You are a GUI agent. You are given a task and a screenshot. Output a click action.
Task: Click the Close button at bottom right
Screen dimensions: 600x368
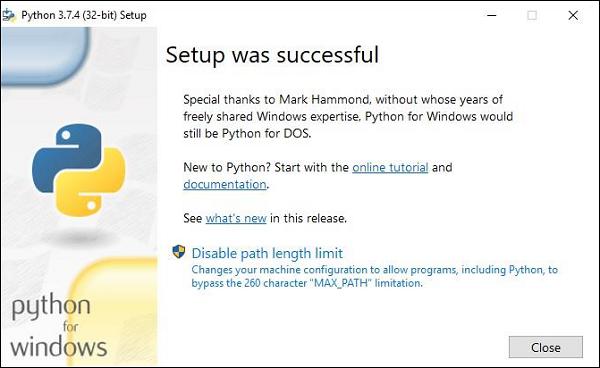tap(546, 347)
